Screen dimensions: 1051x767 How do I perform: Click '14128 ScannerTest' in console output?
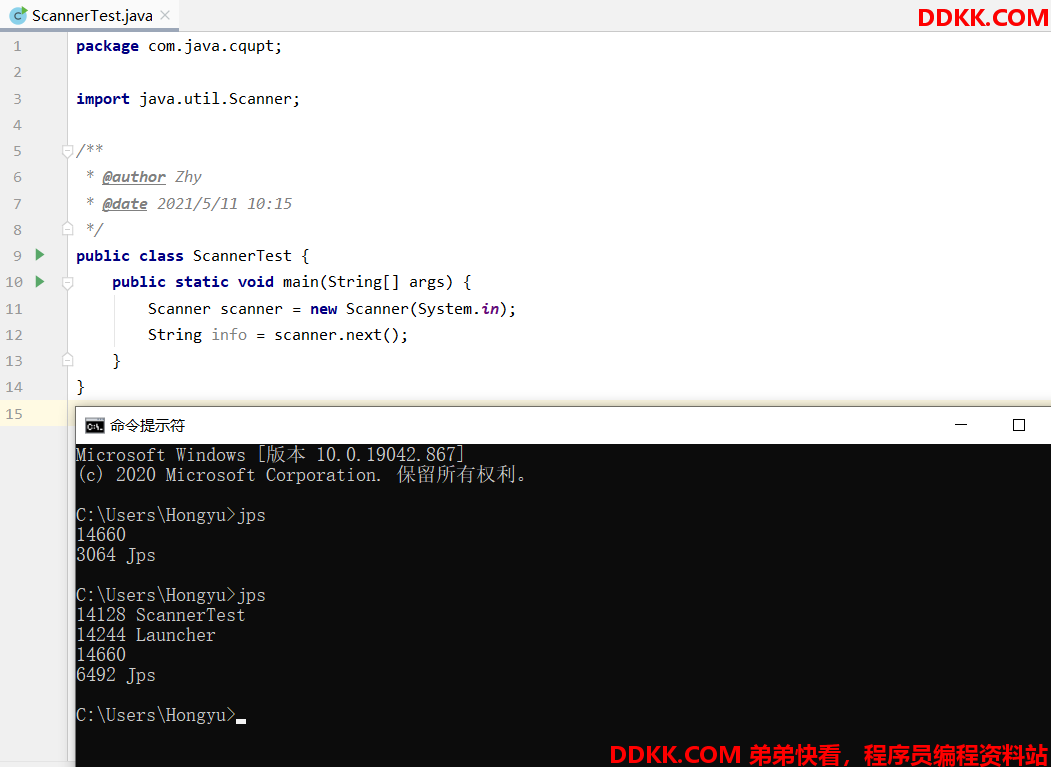161,615
